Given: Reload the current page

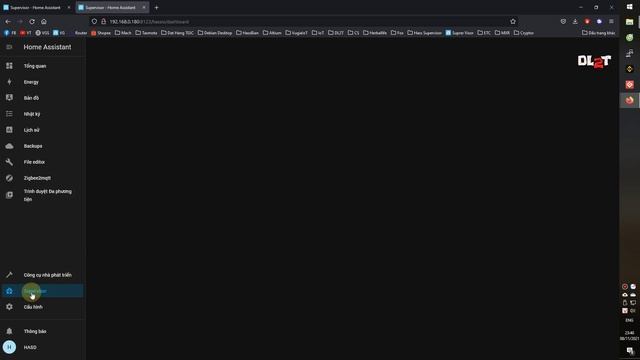Looking at the screenshot, I should point(32,21).
